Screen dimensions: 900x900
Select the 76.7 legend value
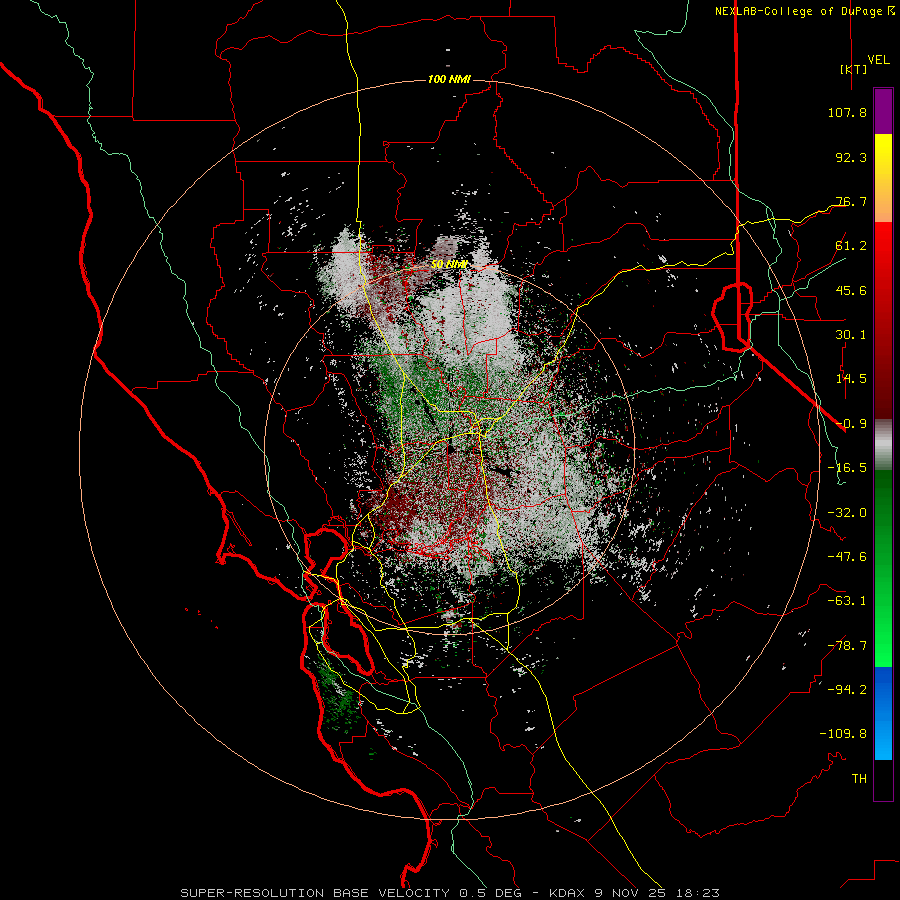851,201
